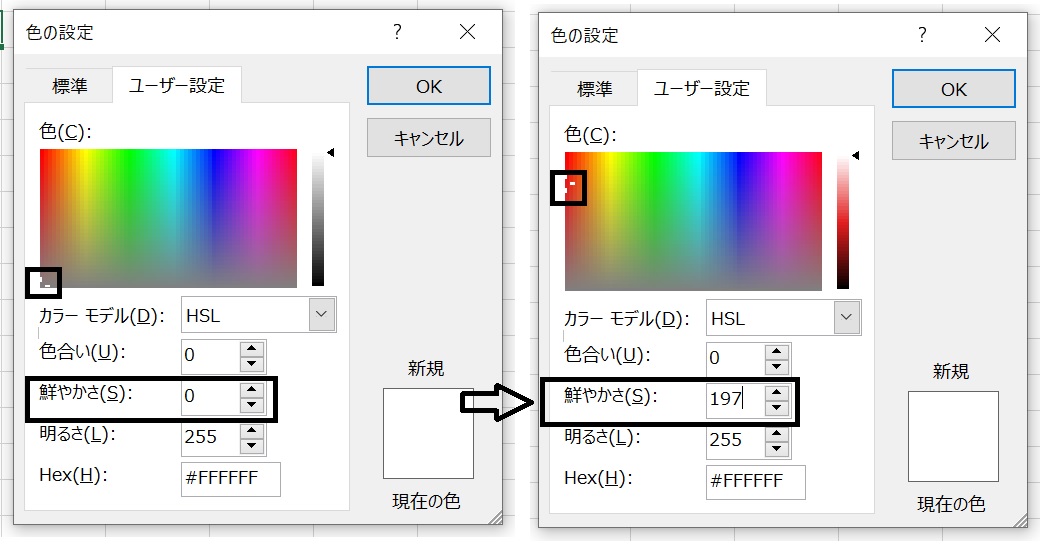Click the 色(C): label in the left dialog
The image size is (1050, 555).
pyautogui.click(x=65, y=131)
